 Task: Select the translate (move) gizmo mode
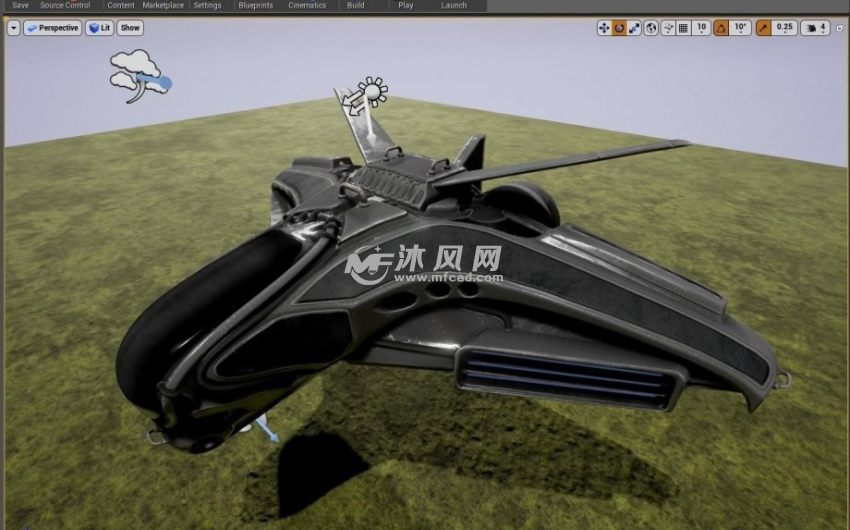pyautogui.click(x=604, y=28)
